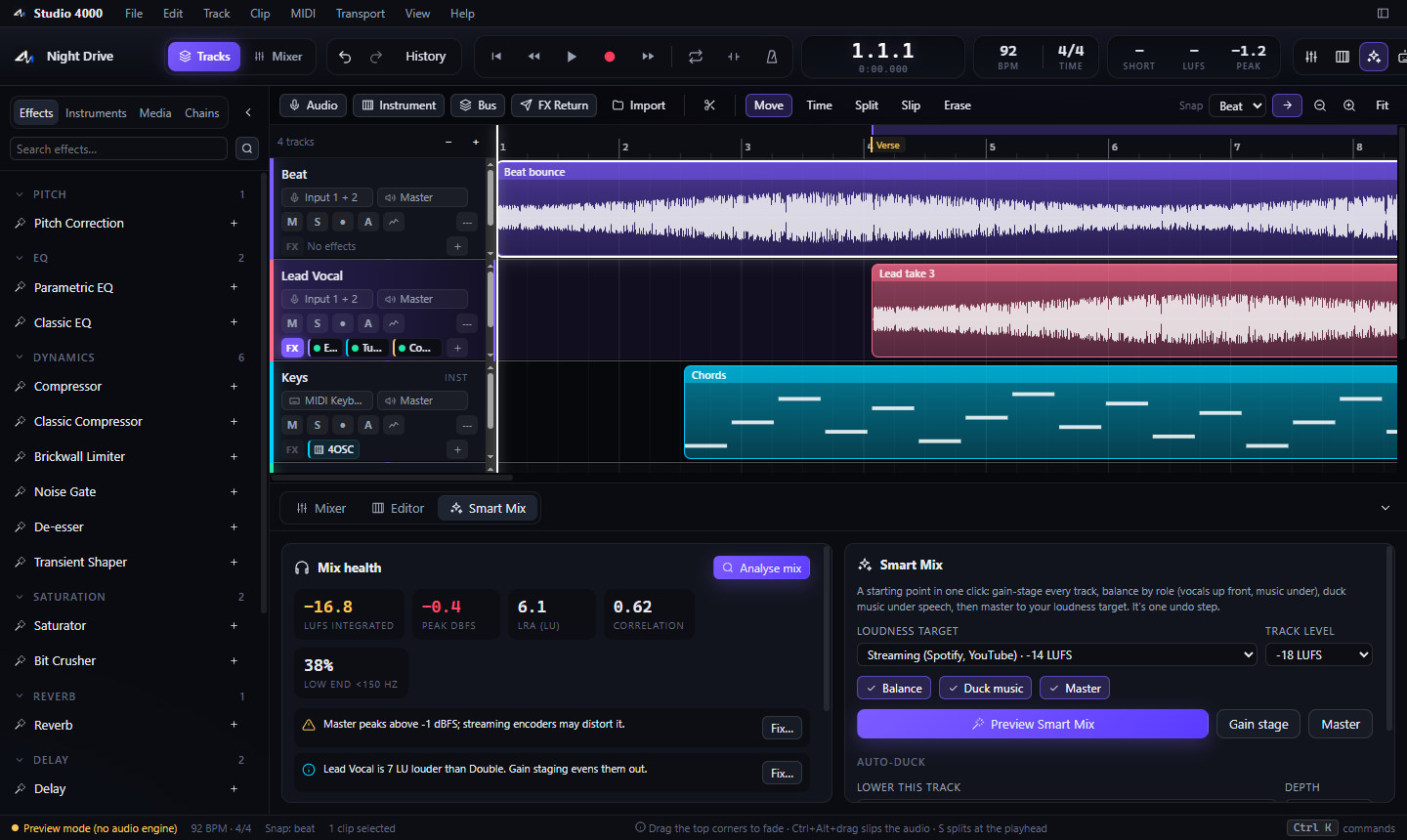Toggle the Master option checkbox
Screen dimensions: 1407x840
(x=1074, y=689)
